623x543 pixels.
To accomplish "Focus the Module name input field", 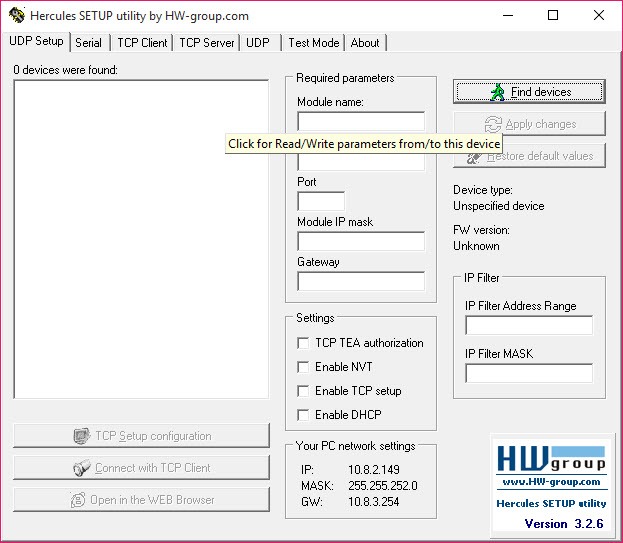I will [x=361, y=121].
